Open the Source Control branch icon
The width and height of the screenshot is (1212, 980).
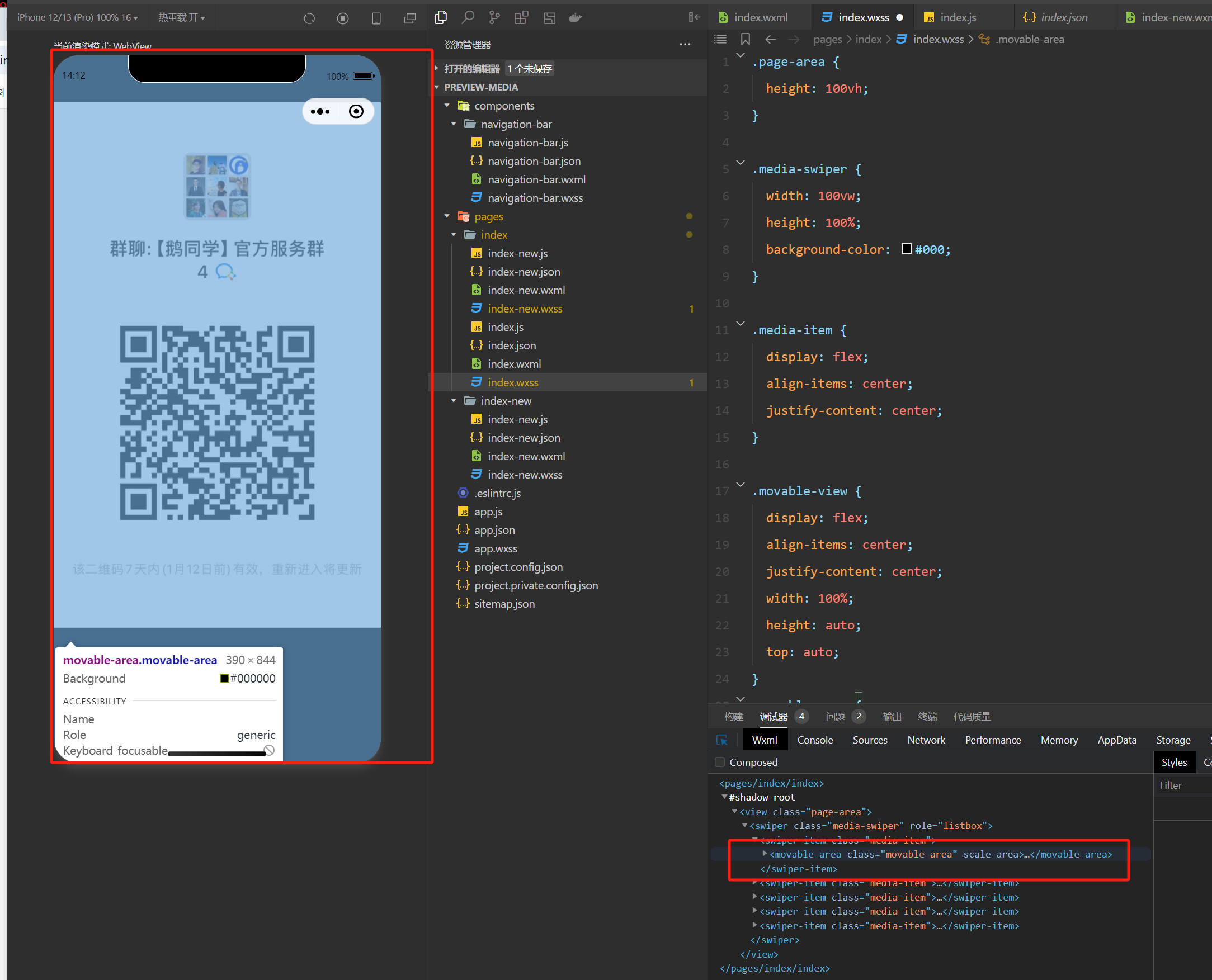point(495,17)
